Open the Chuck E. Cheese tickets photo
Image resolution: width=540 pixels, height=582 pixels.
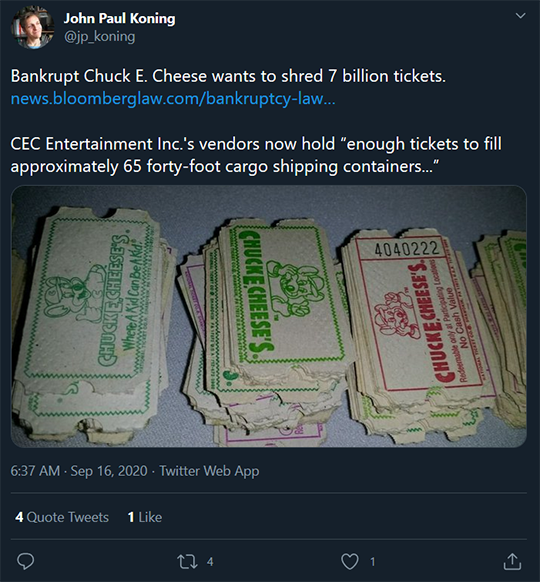tap(269, 316)
